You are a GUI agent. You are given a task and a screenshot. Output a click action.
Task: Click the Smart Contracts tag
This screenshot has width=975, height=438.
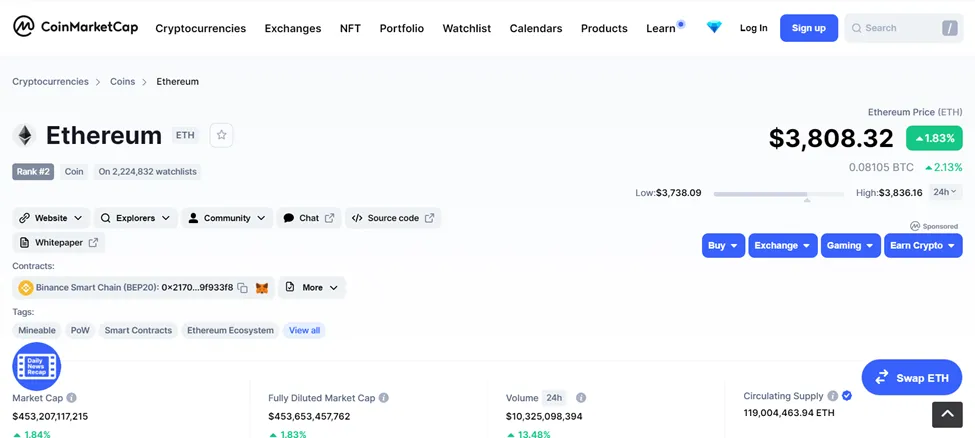pyautogui.click(x=138, y=330)
